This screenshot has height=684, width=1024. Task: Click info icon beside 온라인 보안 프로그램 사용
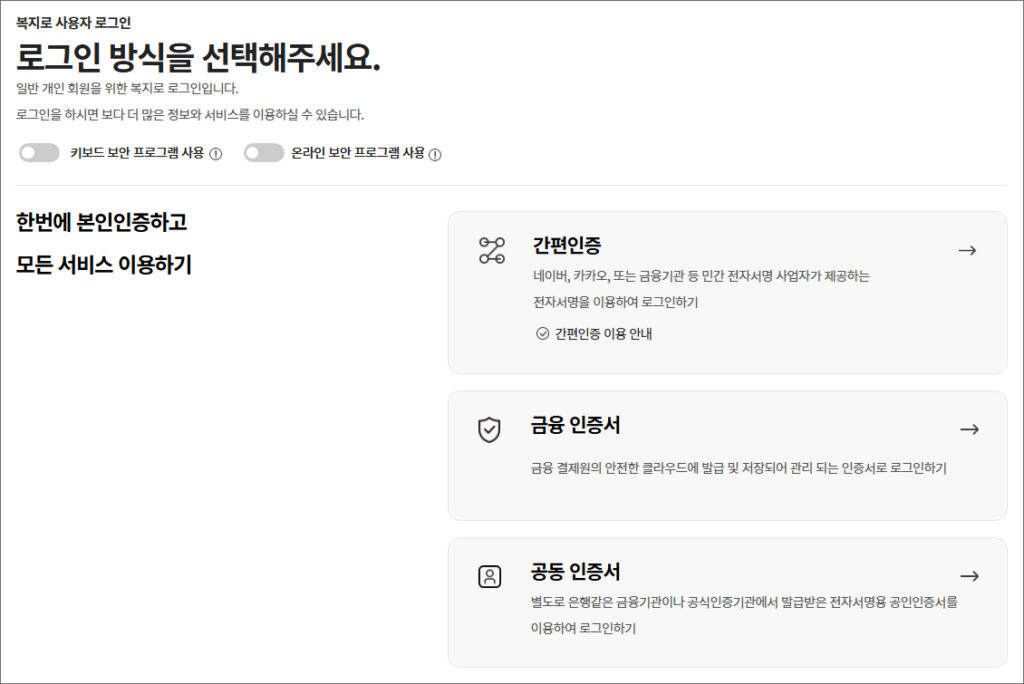435,154
